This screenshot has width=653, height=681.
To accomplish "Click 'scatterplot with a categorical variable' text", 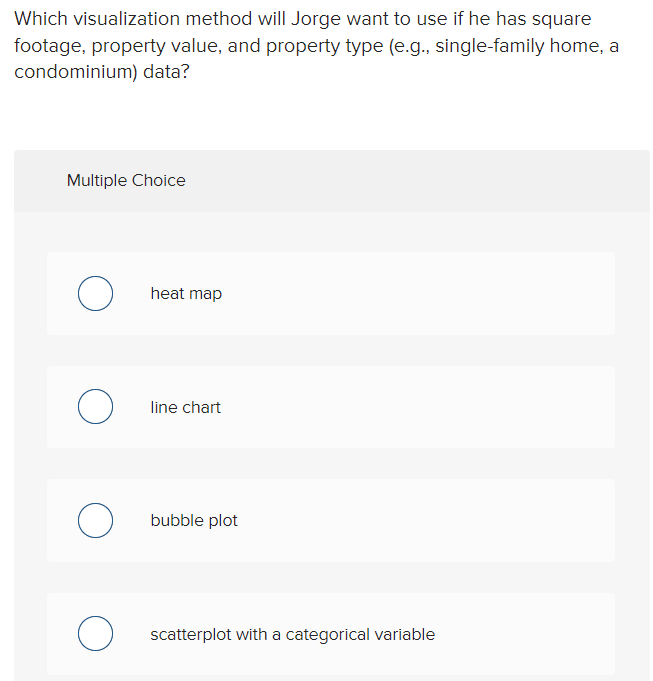I will point(293,635).
